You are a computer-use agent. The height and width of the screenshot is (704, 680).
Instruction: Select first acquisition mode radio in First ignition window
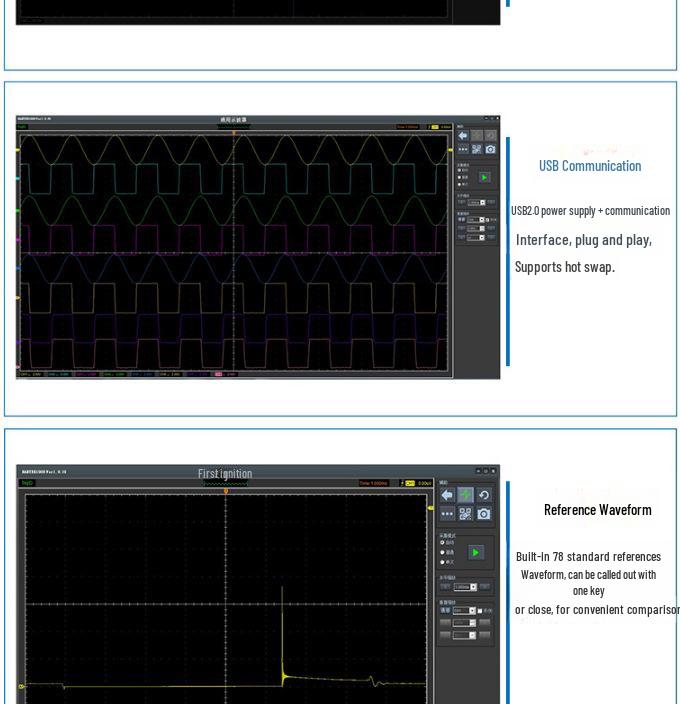point(443,543)
